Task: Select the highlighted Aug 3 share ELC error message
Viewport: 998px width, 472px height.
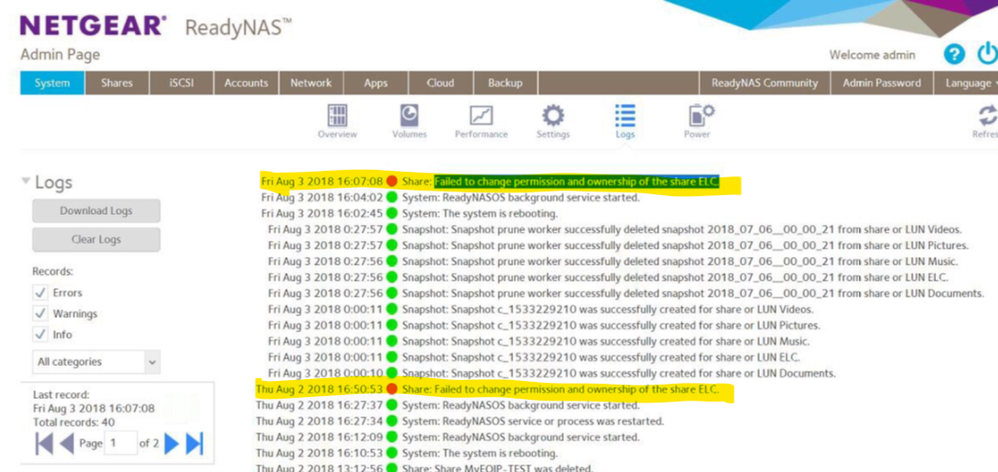Action: tap(577, 181)
